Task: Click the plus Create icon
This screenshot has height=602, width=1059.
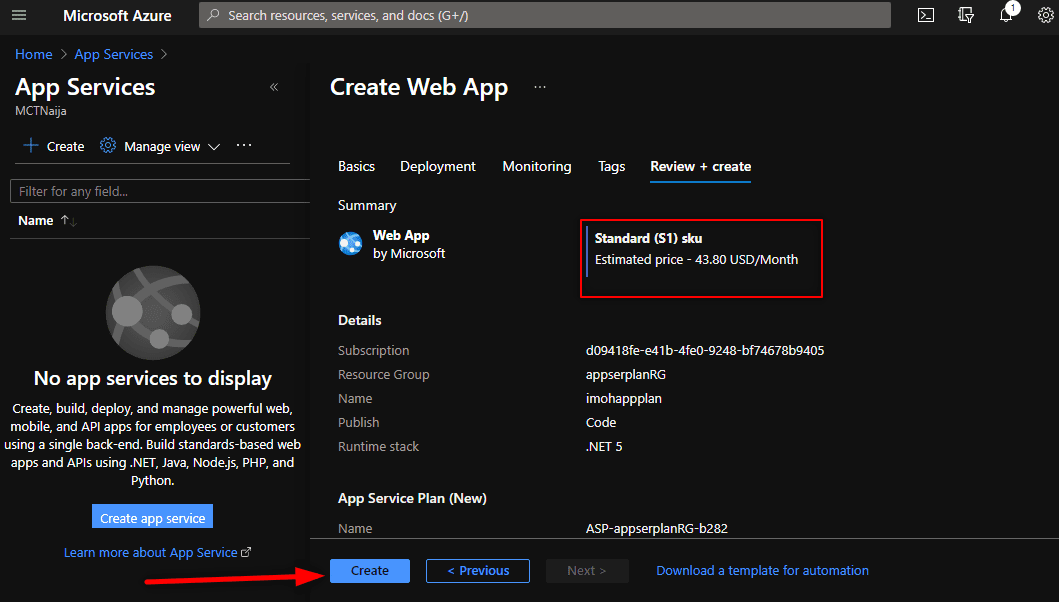Action: pyautogui.click(x=30, y=145)
